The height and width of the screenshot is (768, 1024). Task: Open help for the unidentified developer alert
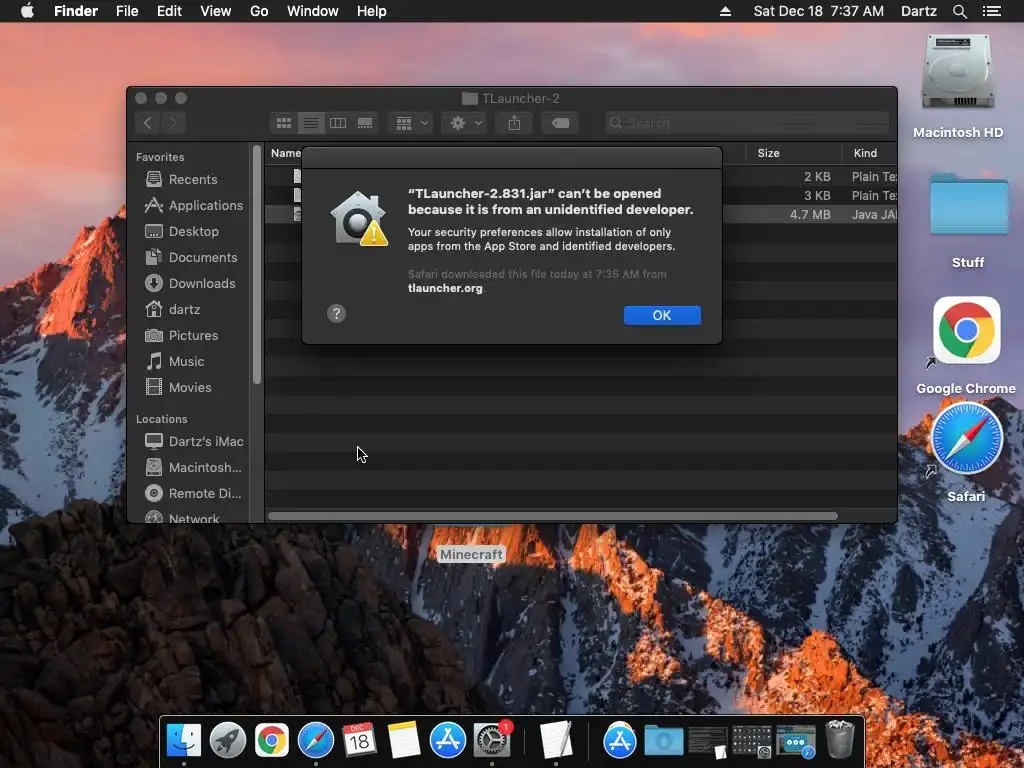click(x=336, y=313)
